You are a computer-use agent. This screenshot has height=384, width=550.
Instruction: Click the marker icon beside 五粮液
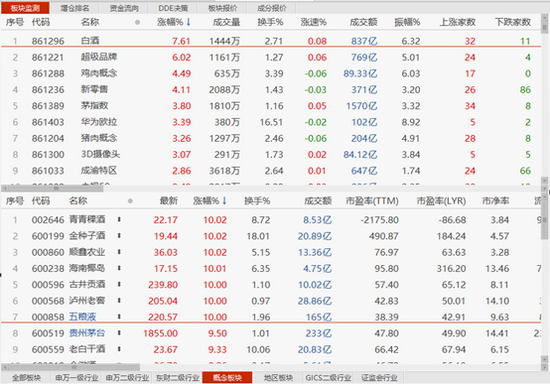click(x=119, y=317)
